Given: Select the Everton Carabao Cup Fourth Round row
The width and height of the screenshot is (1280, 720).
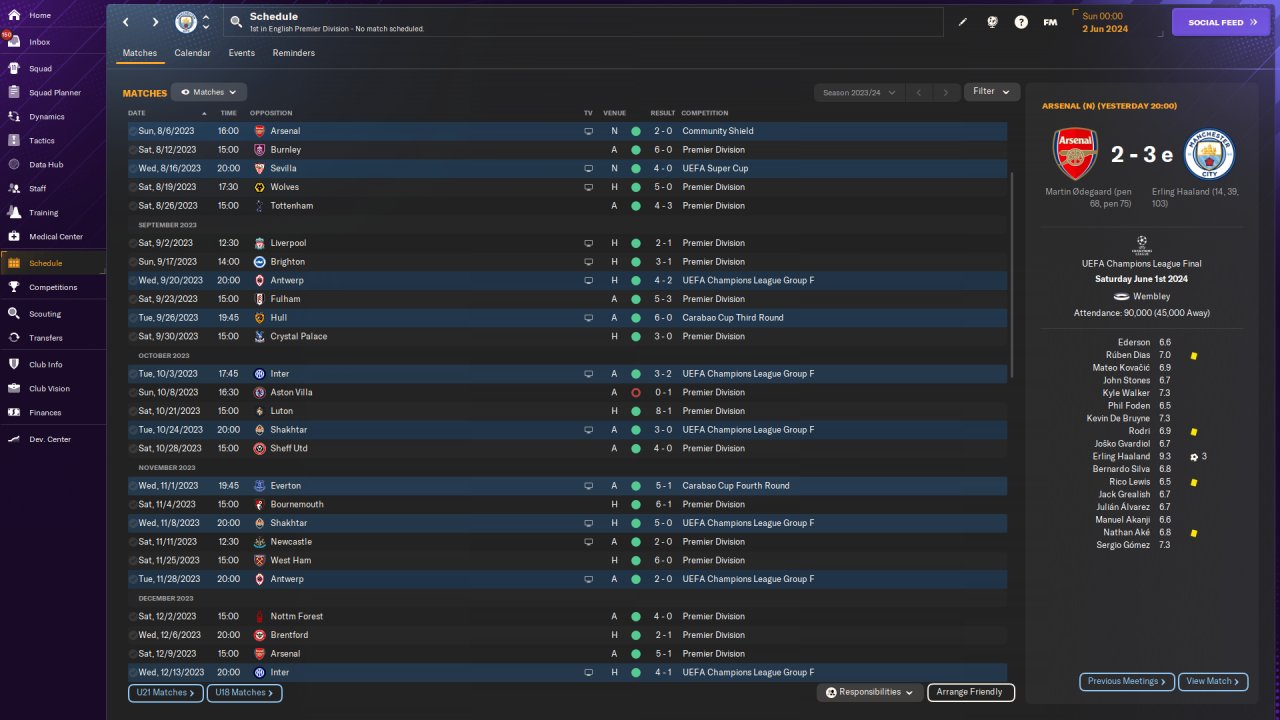Looking at the screenshot, I should [x=567, y=485].
